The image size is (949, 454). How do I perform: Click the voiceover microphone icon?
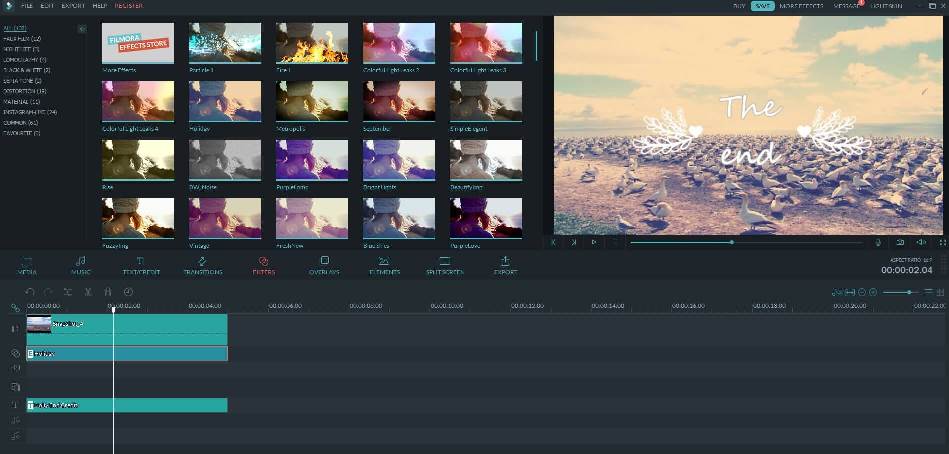(878, 242)
